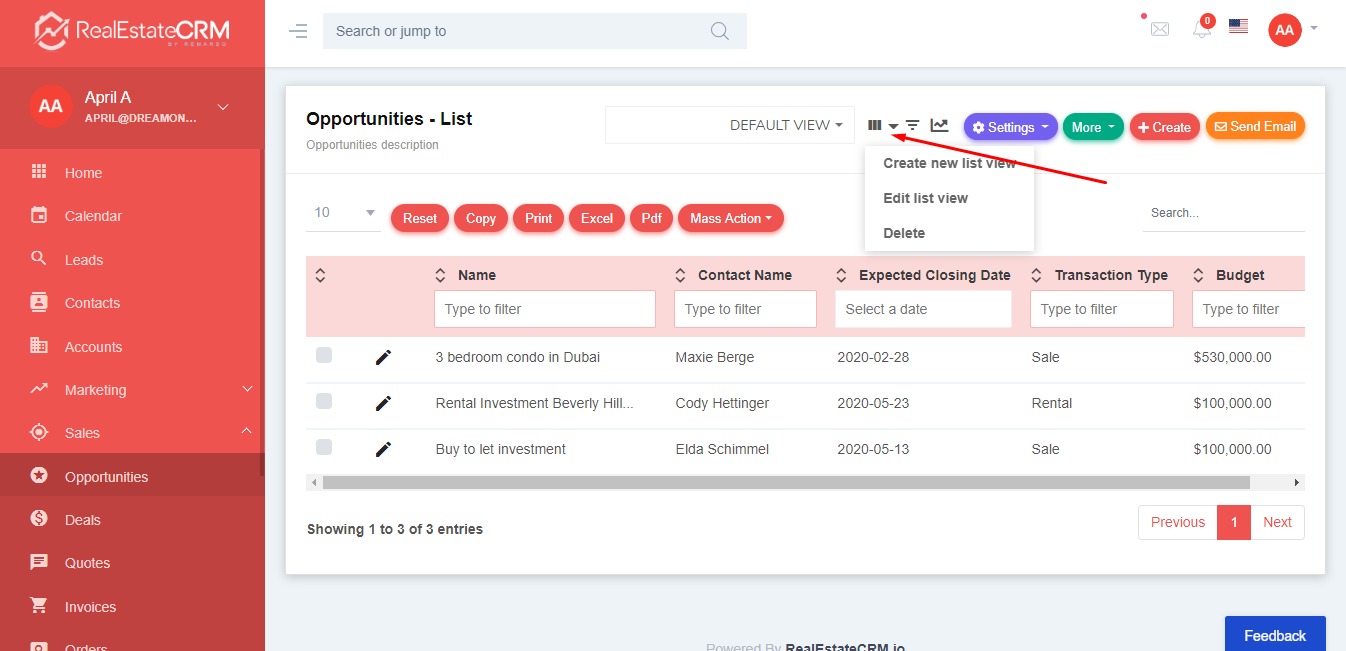Expand the Mass Action dropdown
This screenshot has width=1346, height=651.
730,218
